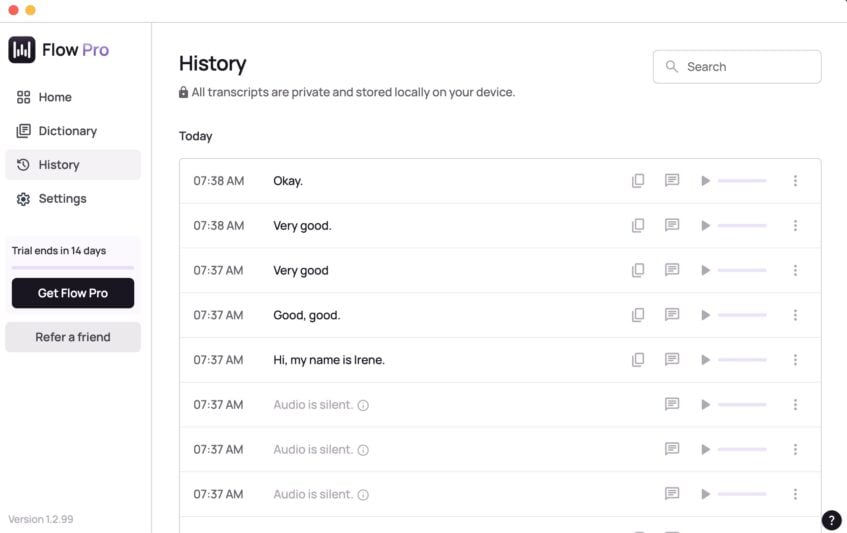
Task: Open more options for 'Okay.' row
Action: tap(795, 181)
